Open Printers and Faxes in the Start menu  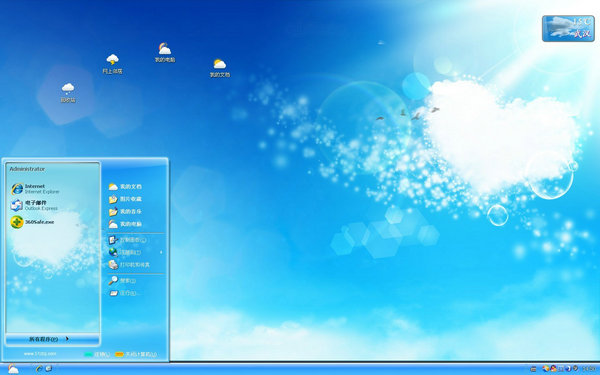pyautogui.click(x=129, y=264)
